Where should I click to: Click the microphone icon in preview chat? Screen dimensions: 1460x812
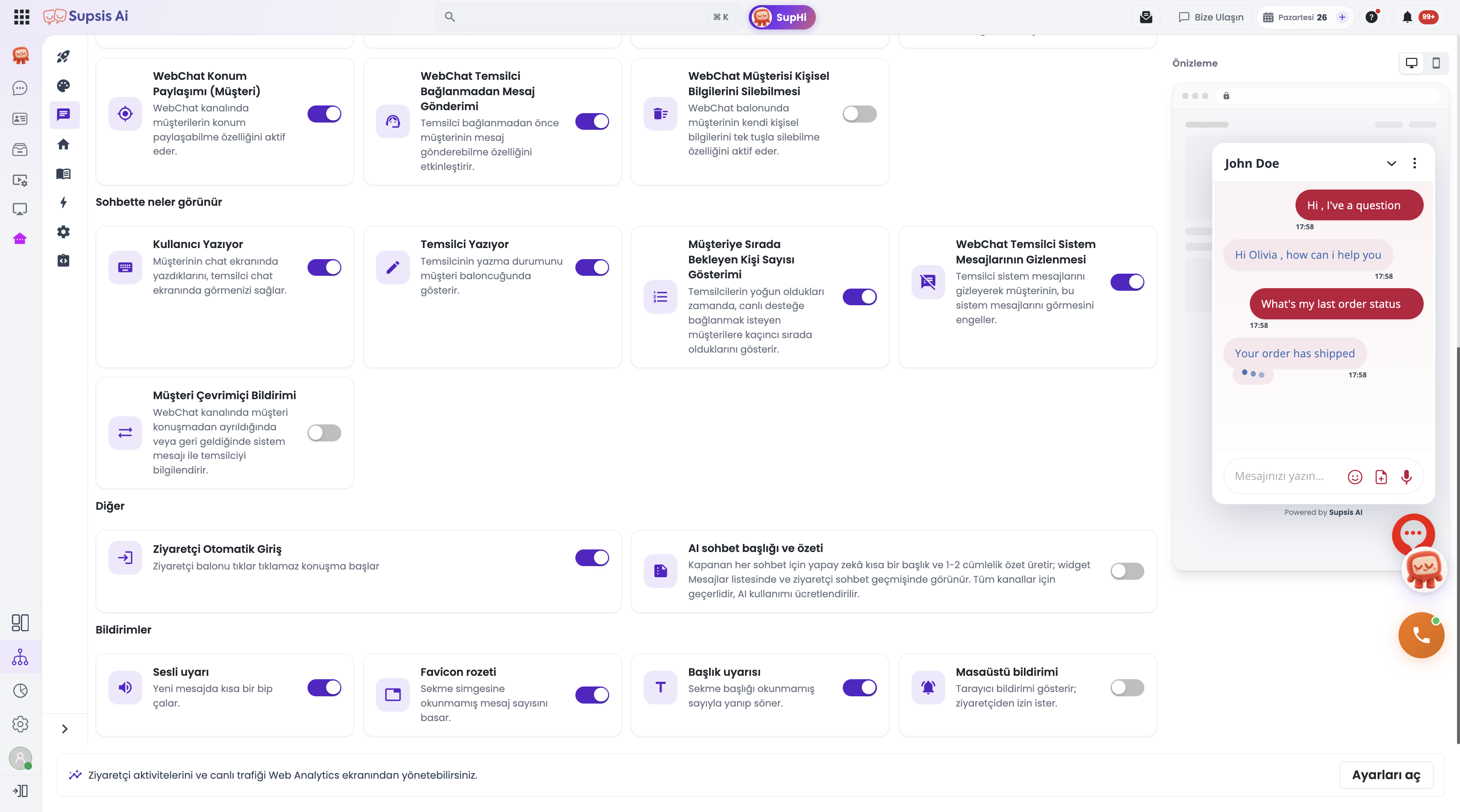tap(1406, 477)
